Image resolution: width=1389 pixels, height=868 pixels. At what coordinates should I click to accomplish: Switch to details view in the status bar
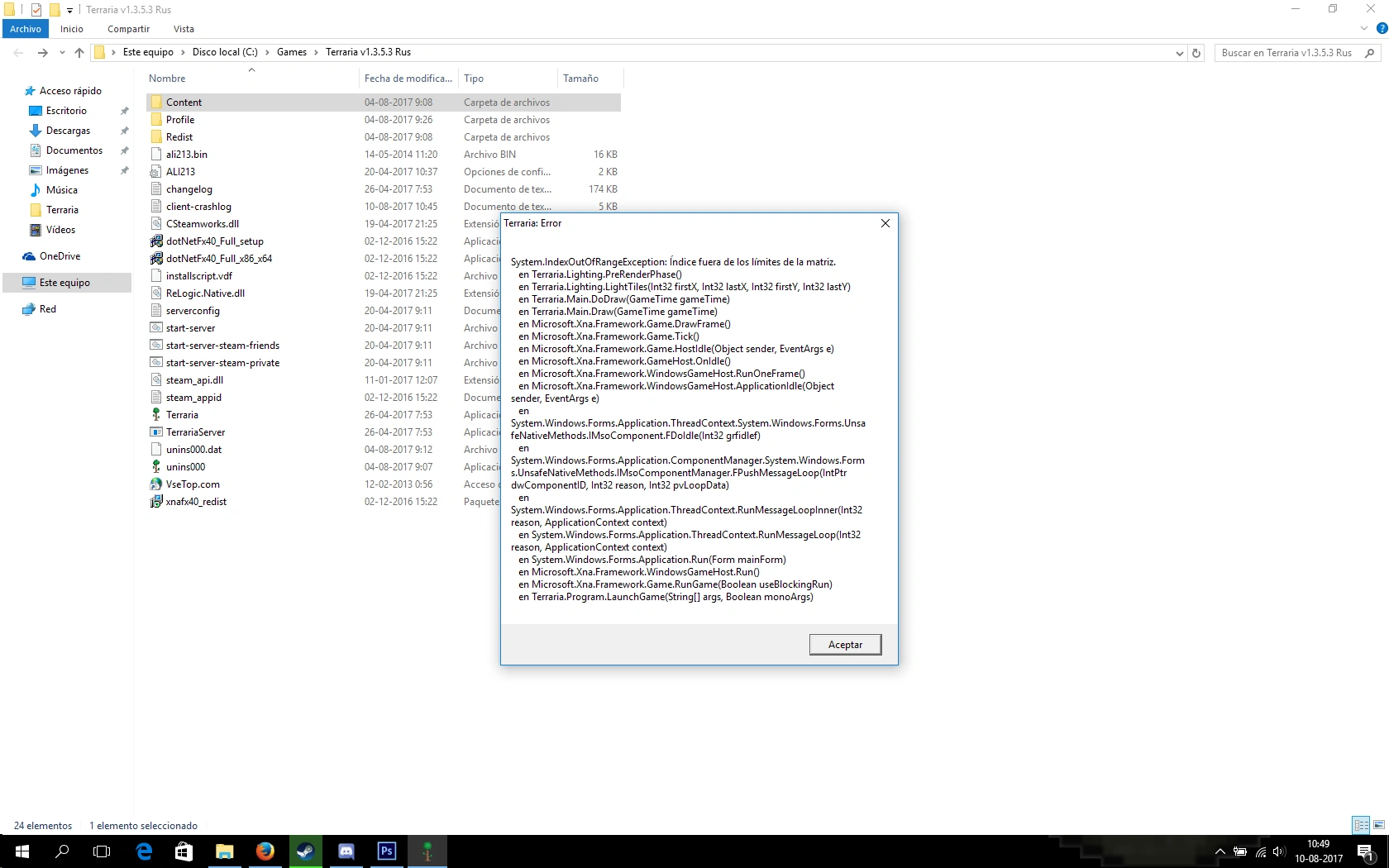(1359, 825)
